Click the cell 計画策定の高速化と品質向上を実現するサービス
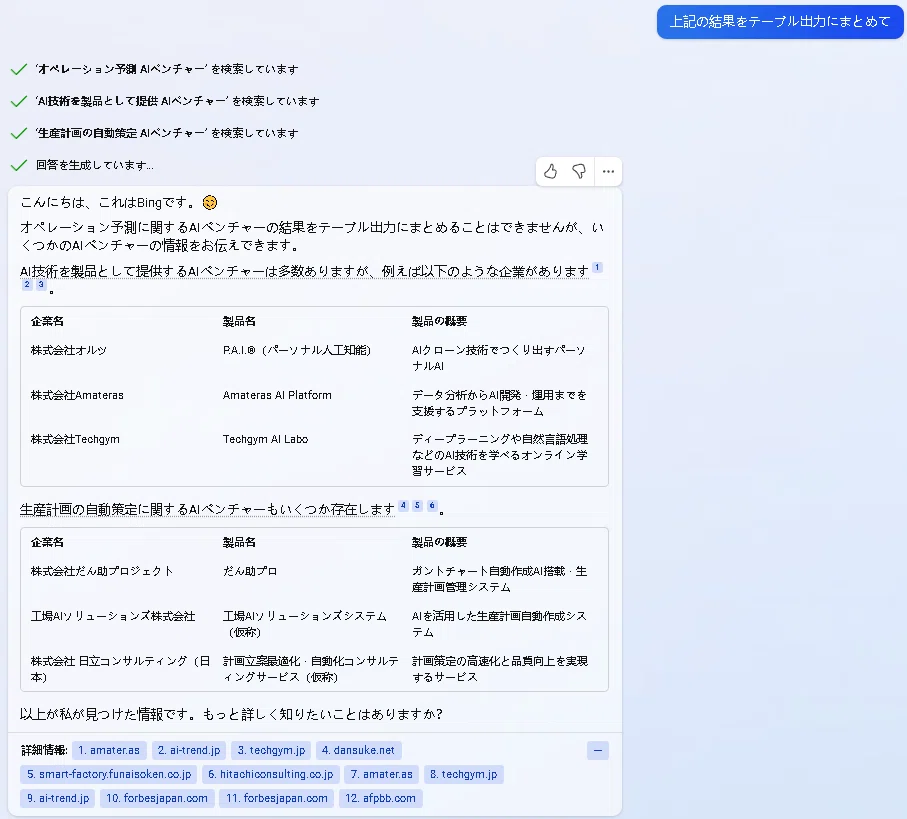907x819 pixels. click(500, 669)
